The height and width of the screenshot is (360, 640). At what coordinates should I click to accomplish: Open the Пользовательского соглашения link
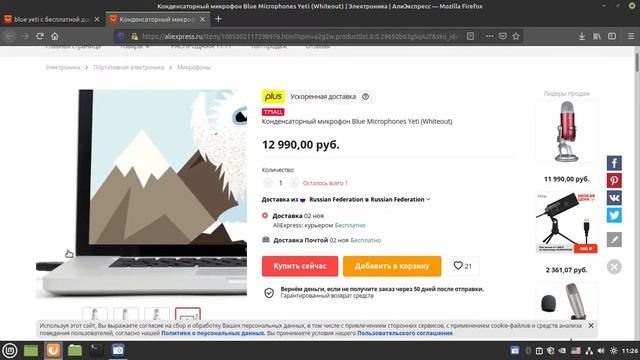[x=404, y=333]
